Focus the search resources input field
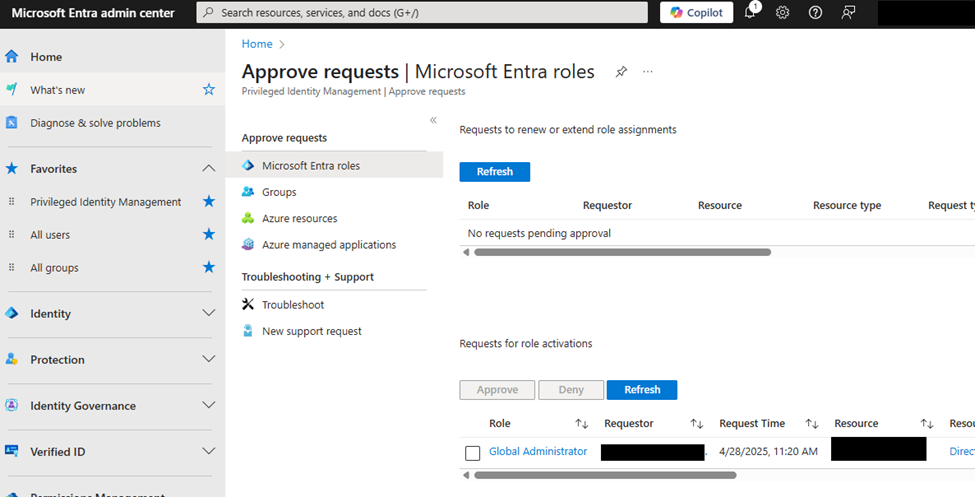Screen dimensions: 975x497 point(422,12)
